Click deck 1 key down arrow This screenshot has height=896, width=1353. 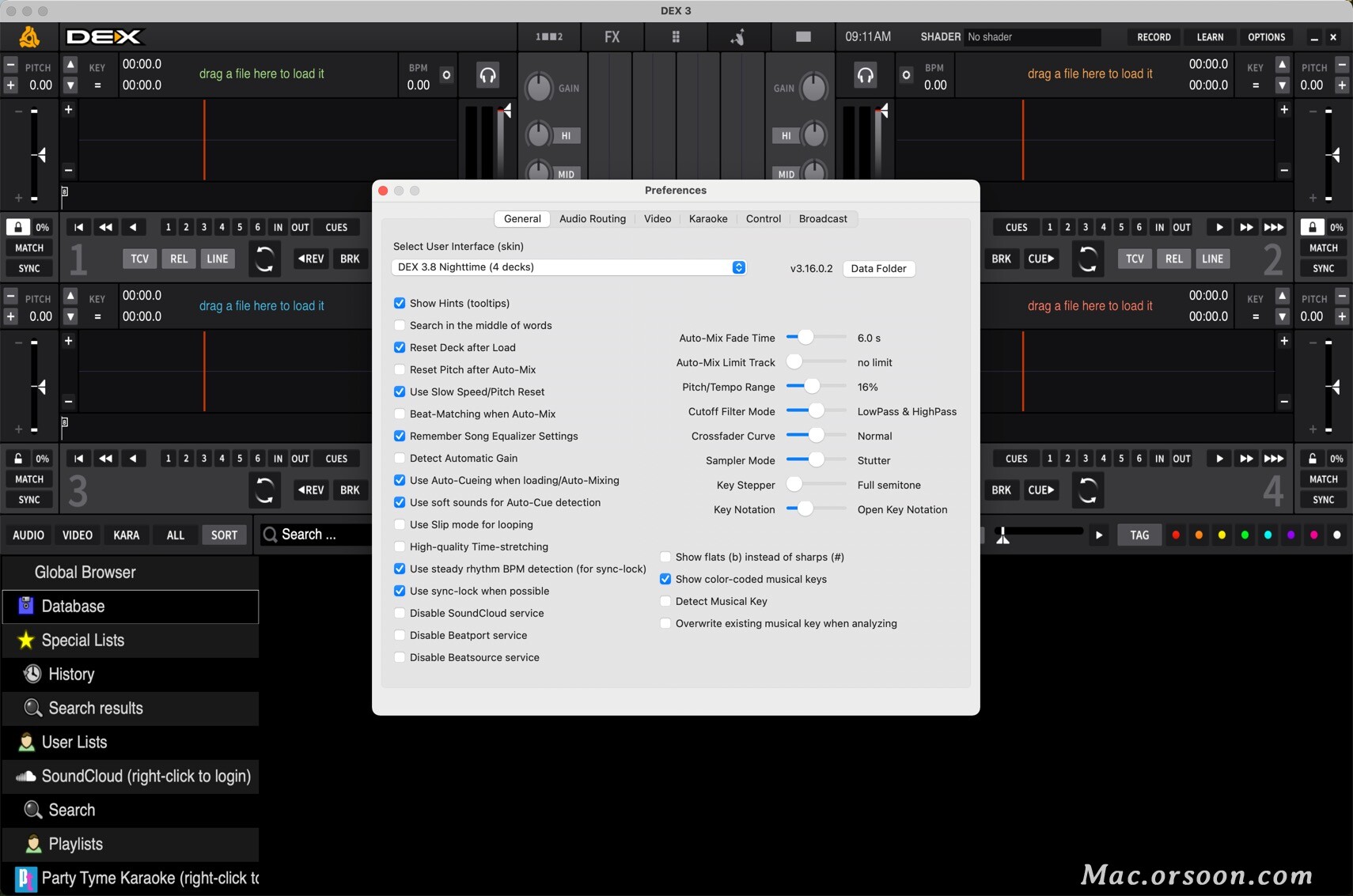click(70, 85)
